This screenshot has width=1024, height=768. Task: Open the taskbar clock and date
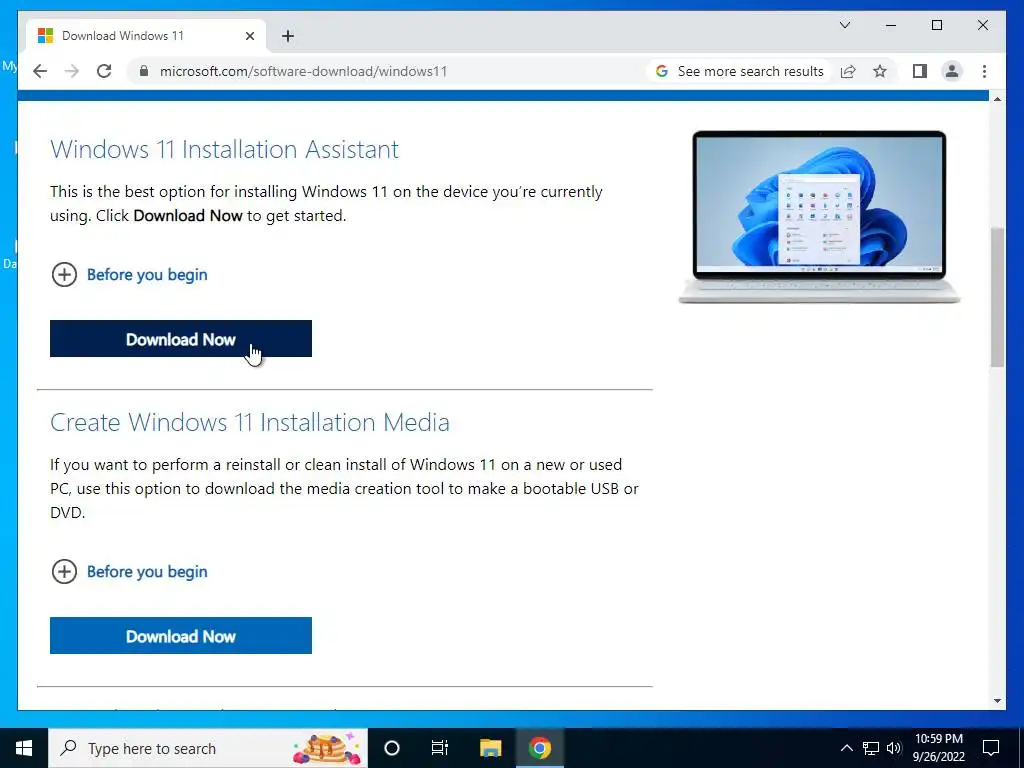click(x=938, y=748)
